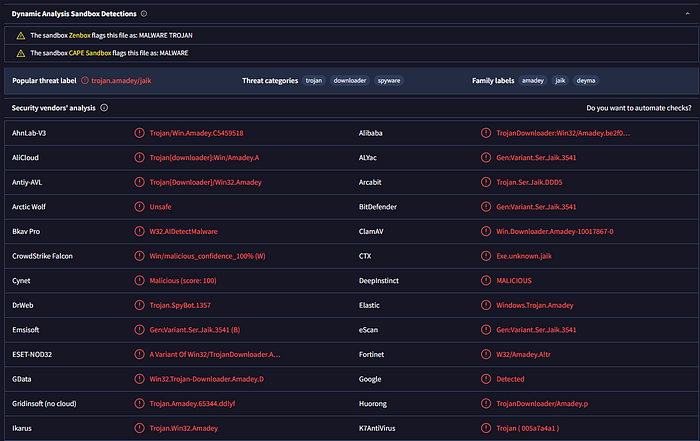Select detection Win.Downloader.Amadey-10017867-0
Screen dimensions: 700x441
coord(555,231)
